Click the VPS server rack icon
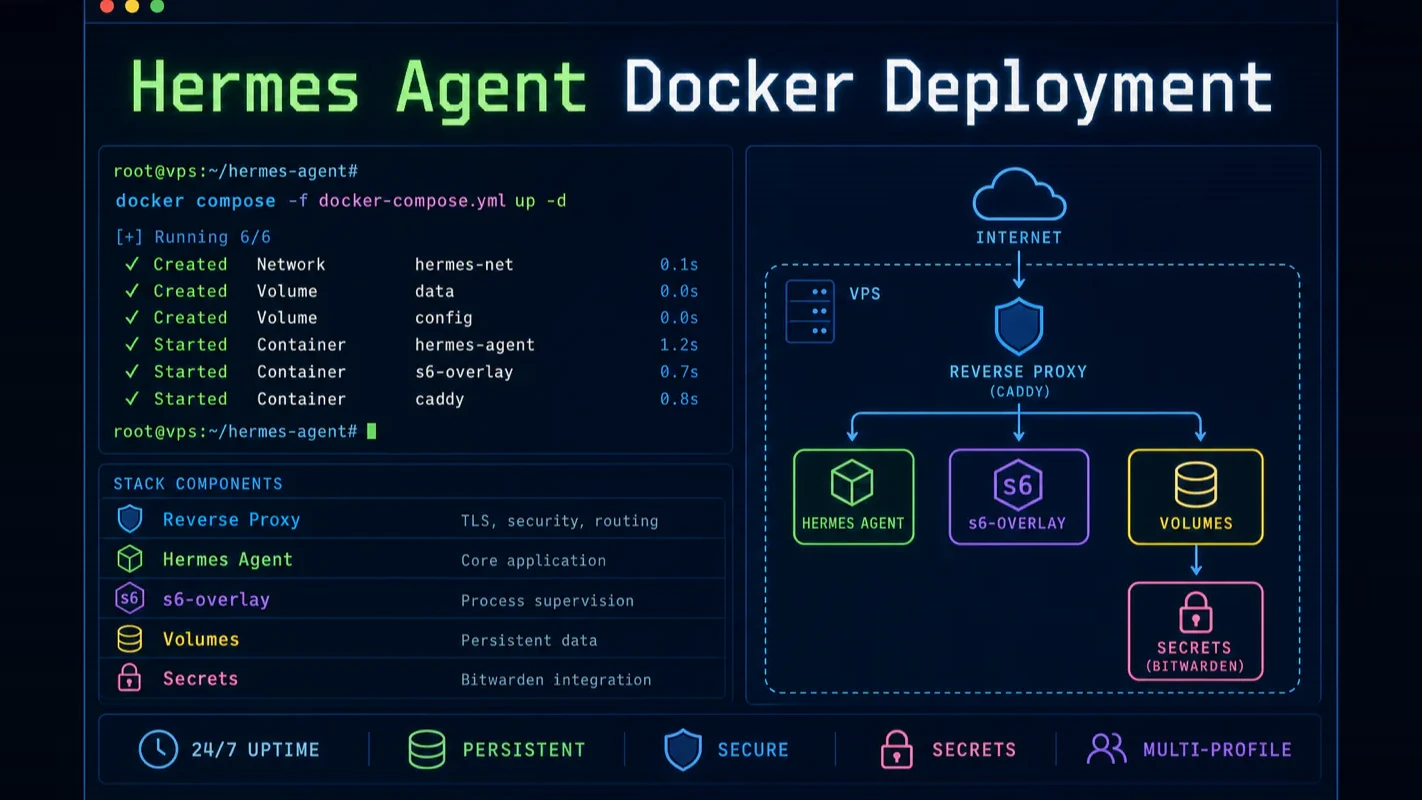The image size is (1422, 800). (x=810, y=311)
